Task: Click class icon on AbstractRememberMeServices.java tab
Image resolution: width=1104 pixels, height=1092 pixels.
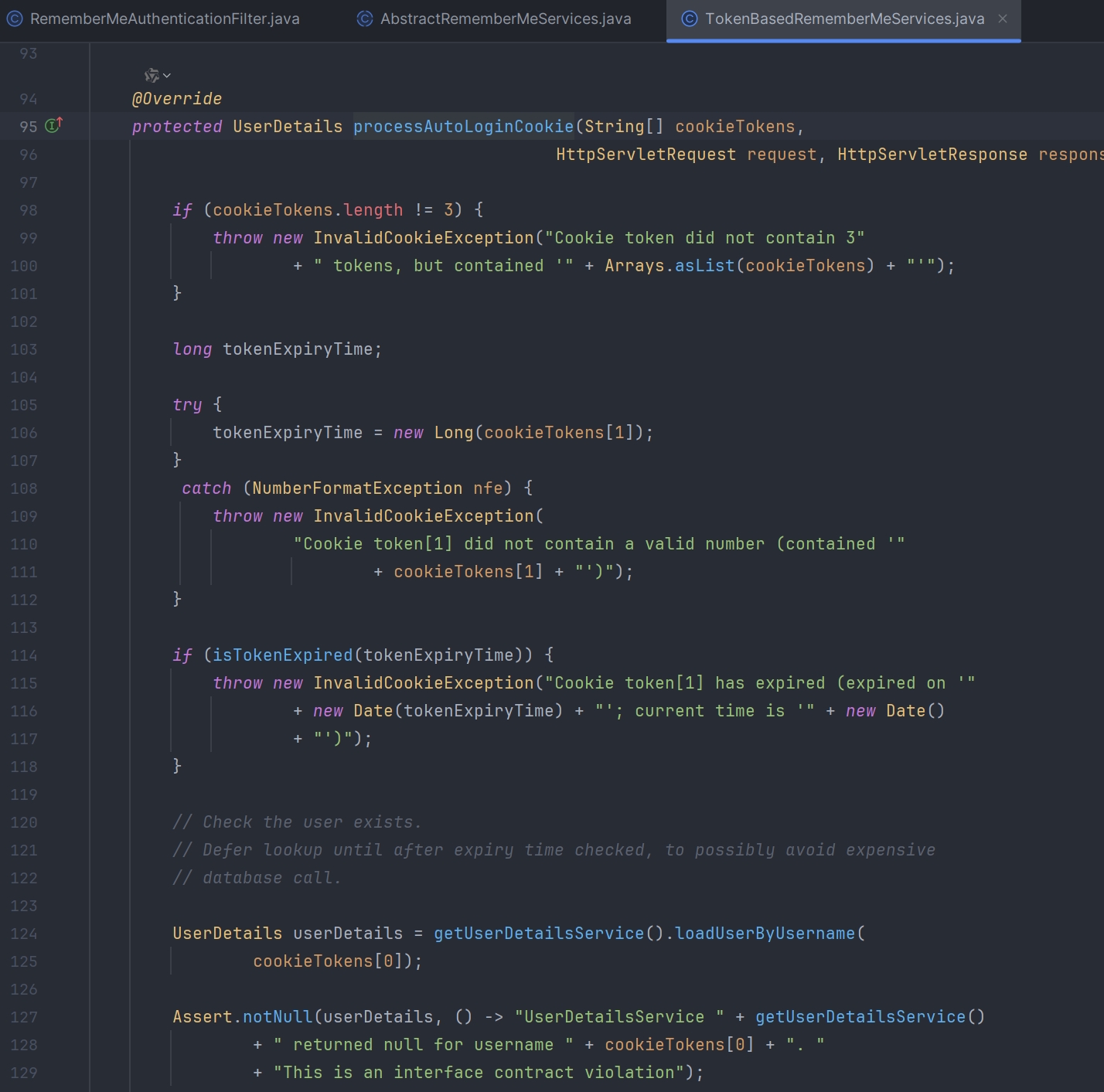Action: click(x=365, y=19)
